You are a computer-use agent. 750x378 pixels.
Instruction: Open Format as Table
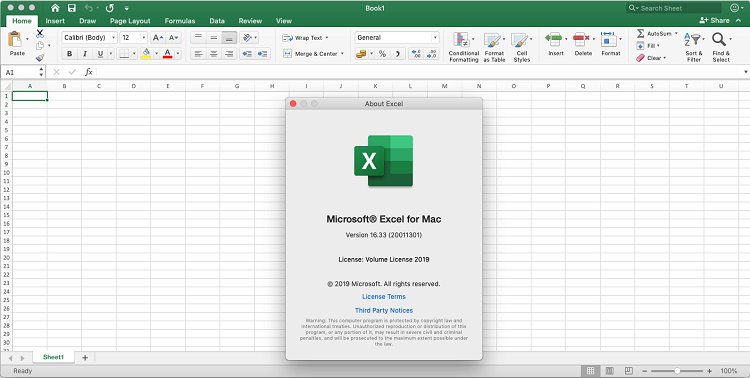coord(494,47)
